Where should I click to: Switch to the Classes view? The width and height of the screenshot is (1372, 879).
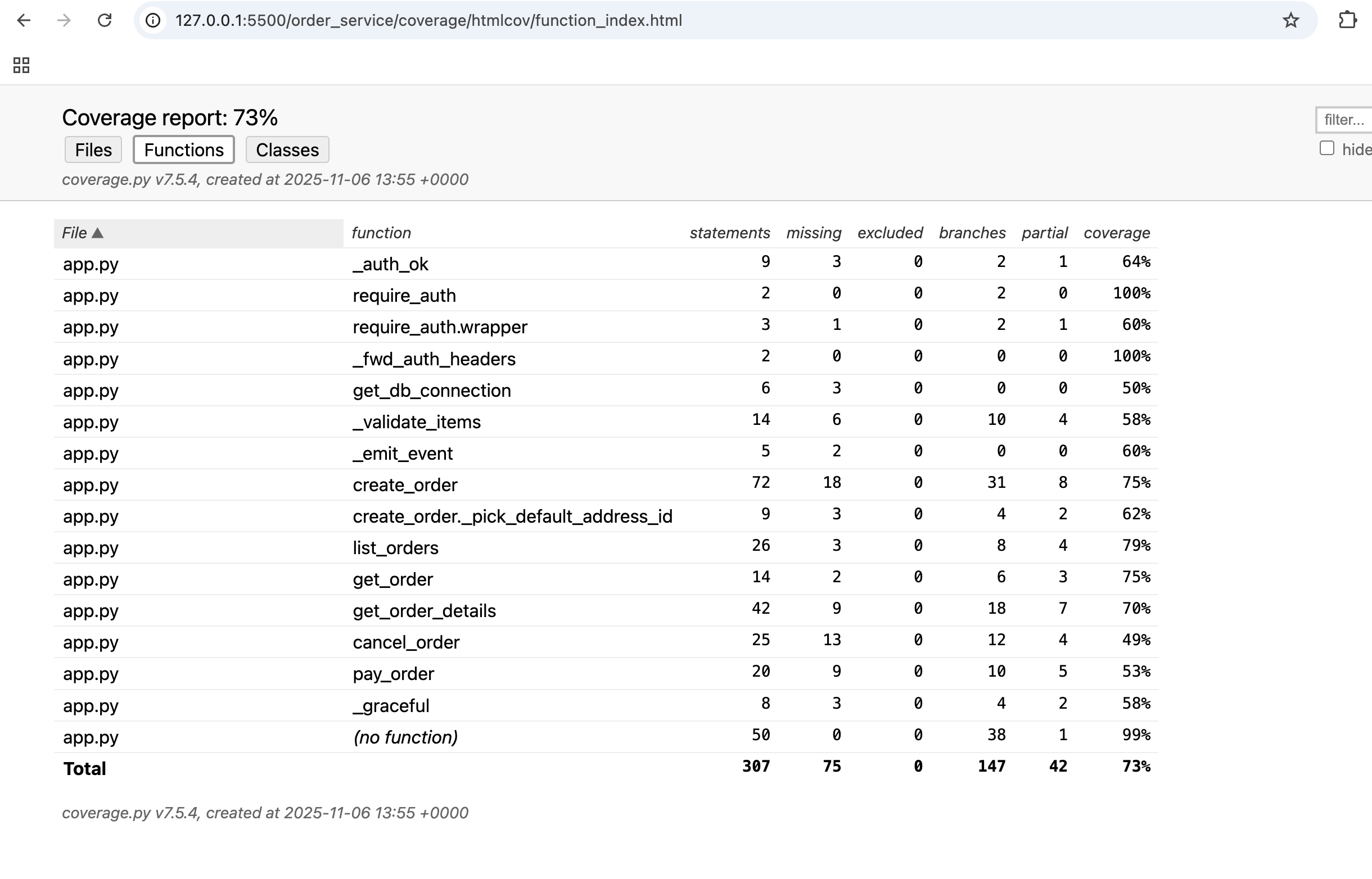tap(287, 149)
